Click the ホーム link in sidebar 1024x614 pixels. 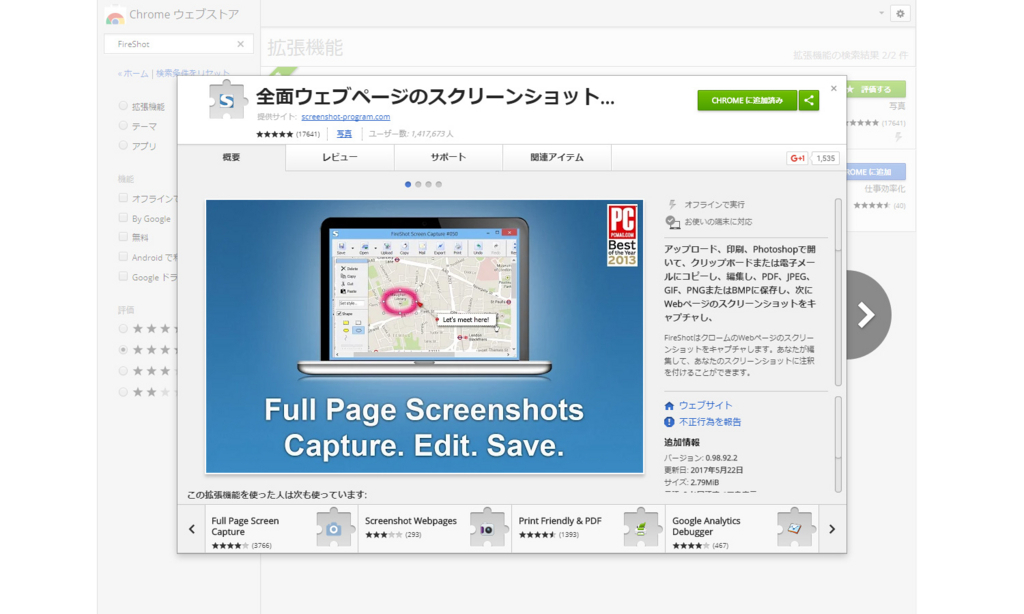tap(133, 73)
